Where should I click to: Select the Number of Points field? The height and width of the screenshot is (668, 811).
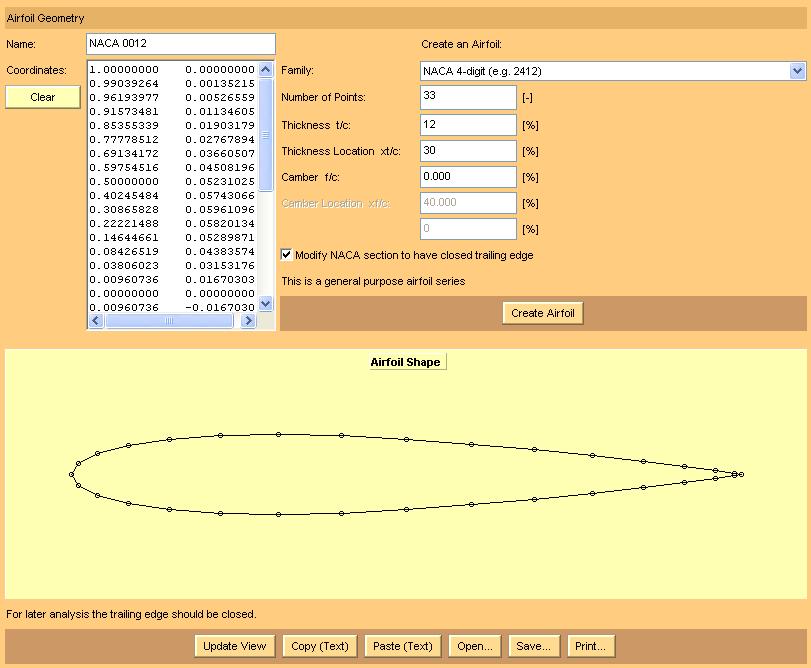(468, 97)
